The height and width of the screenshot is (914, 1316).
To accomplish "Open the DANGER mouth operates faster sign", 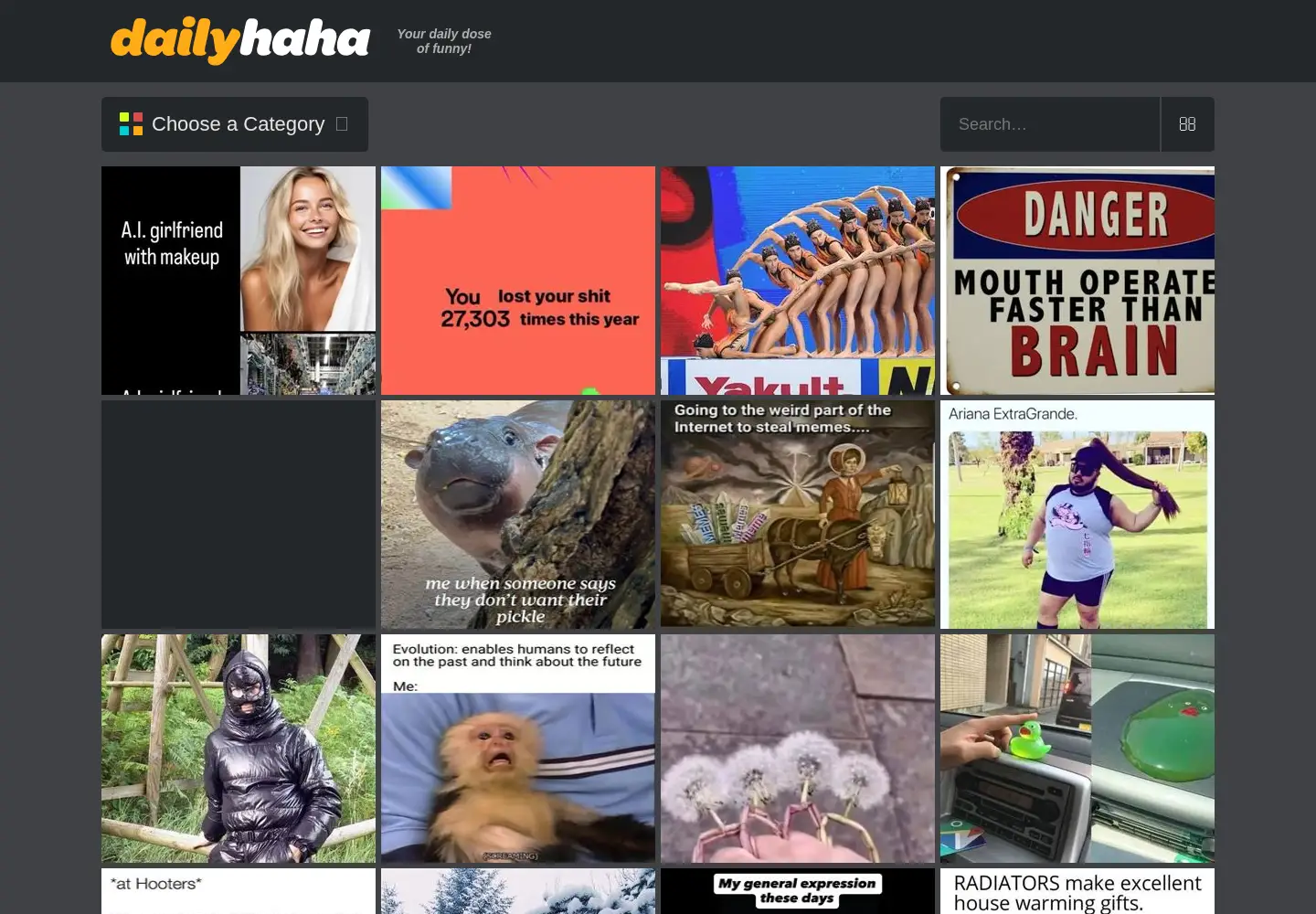I will [x=1077, y=281].
